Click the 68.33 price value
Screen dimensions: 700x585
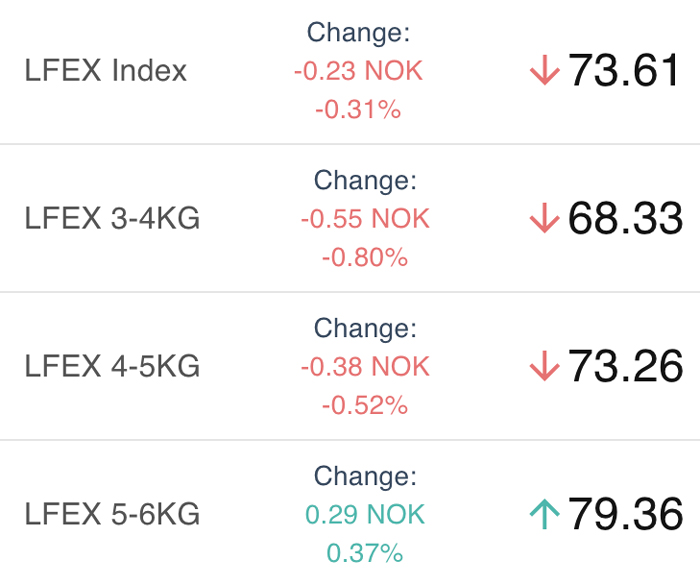(x=625, y=218)
